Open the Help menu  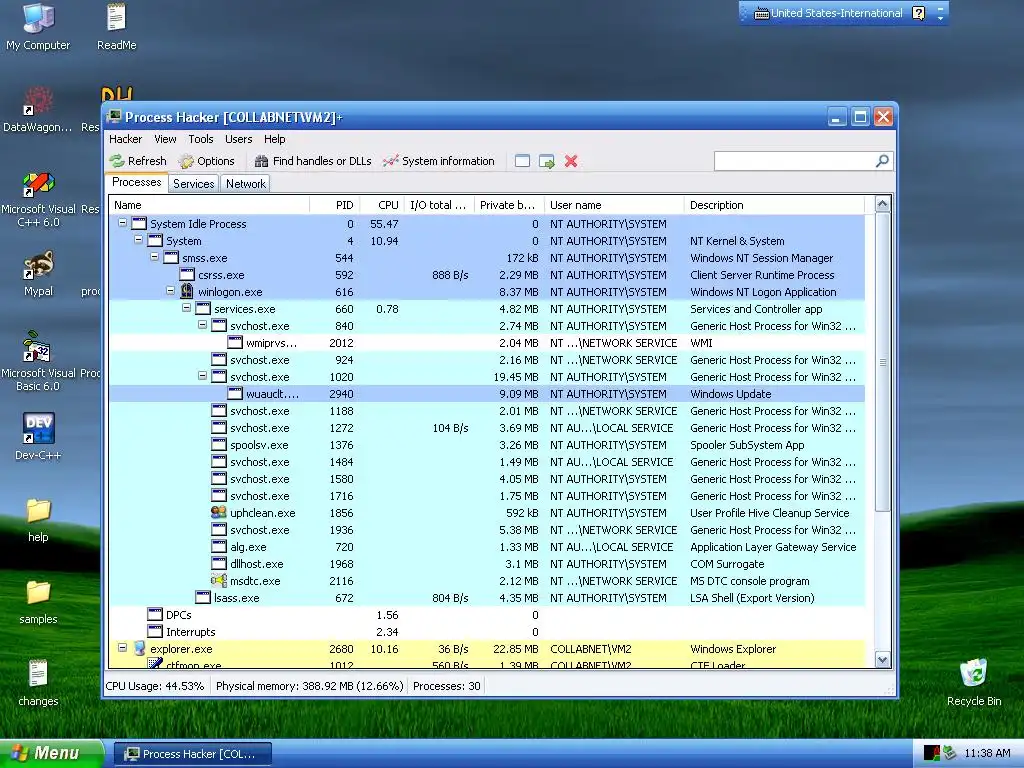274,139
